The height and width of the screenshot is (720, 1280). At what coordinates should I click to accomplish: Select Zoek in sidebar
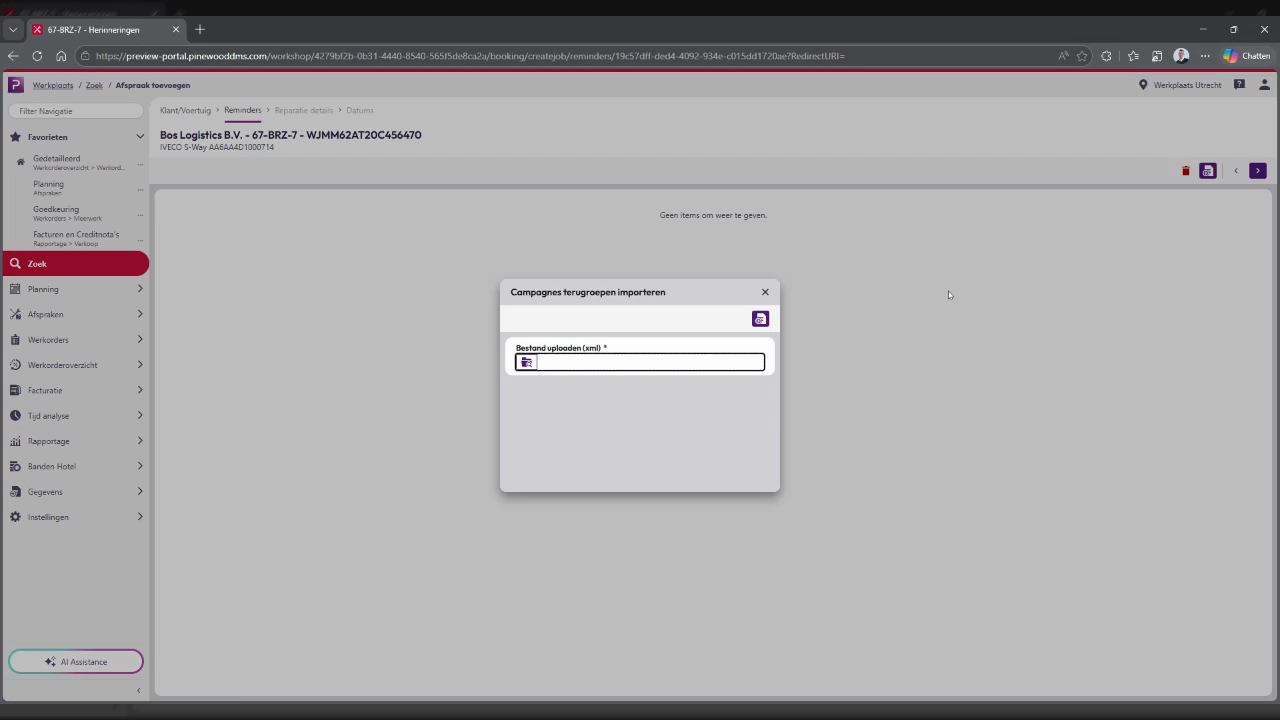[76, 264]
